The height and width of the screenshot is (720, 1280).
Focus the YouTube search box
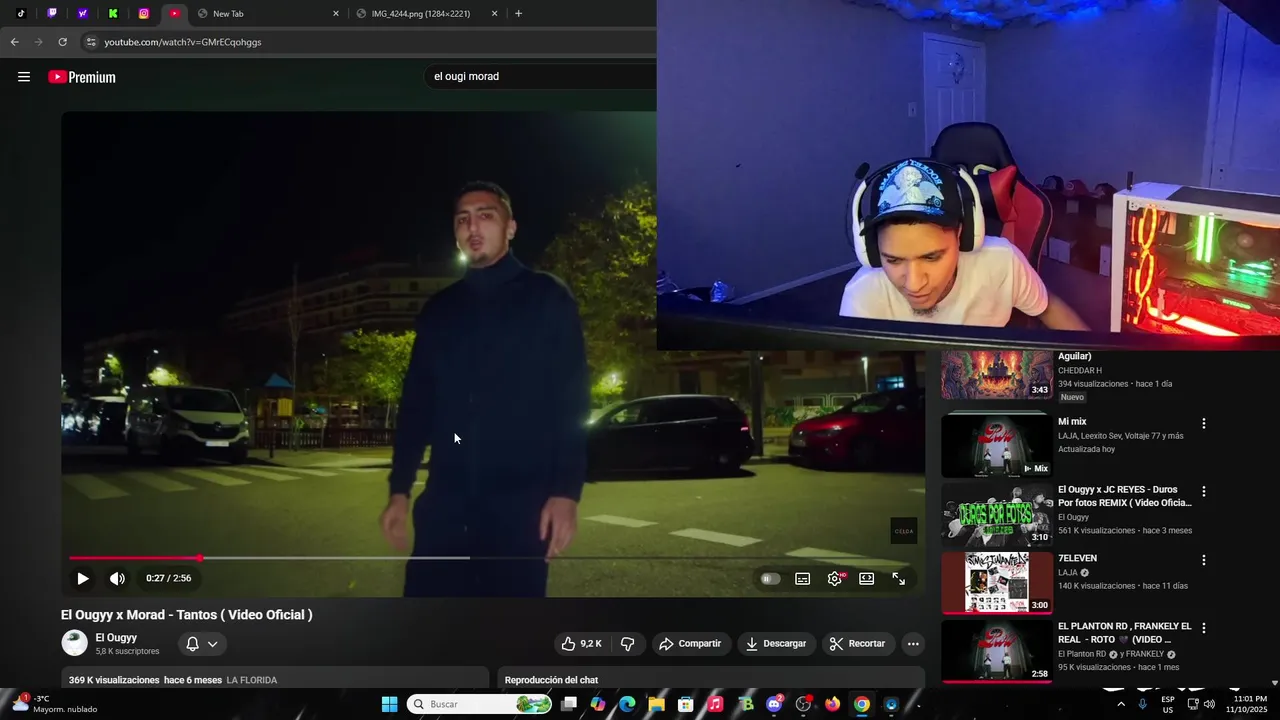pyautogui.click(x=540, y=76)
